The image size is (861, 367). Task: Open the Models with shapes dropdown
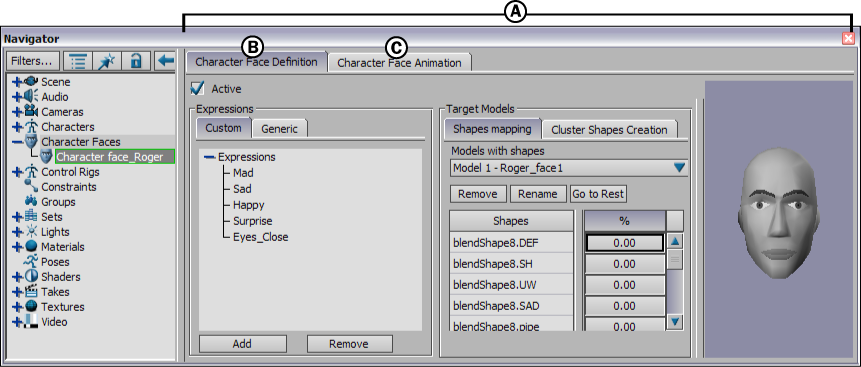(x=569, y=168)
